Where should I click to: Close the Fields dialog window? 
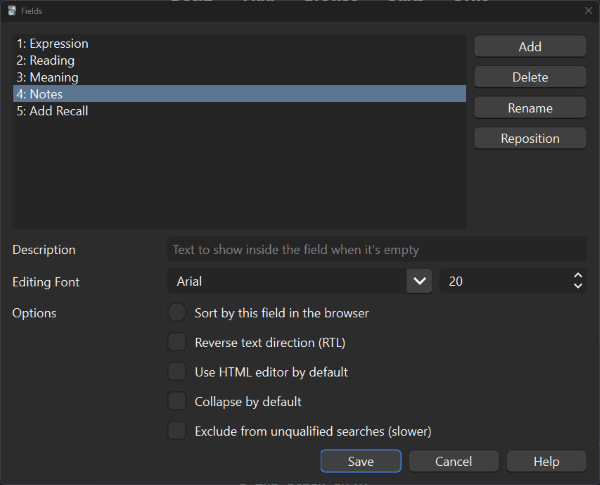point(588,11)
